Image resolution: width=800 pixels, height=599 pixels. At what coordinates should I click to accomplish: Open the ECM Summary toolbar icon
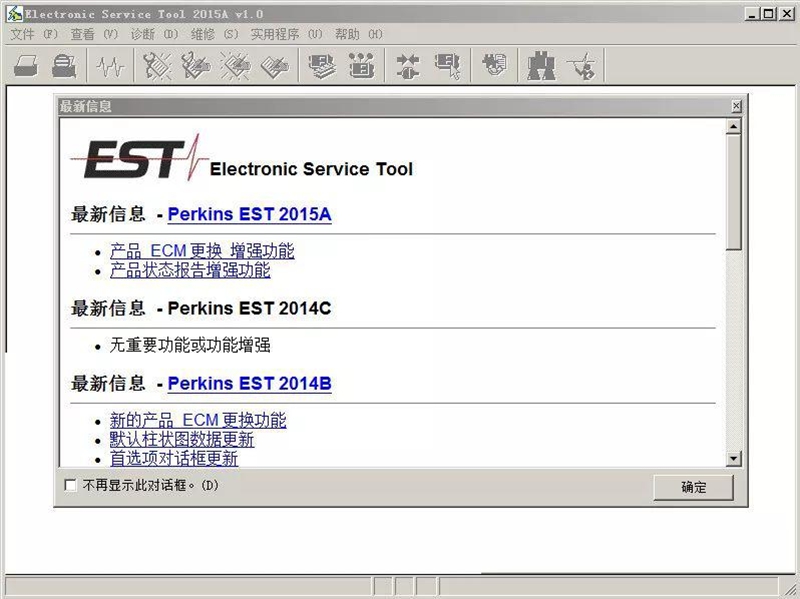[x=322, y=66]
